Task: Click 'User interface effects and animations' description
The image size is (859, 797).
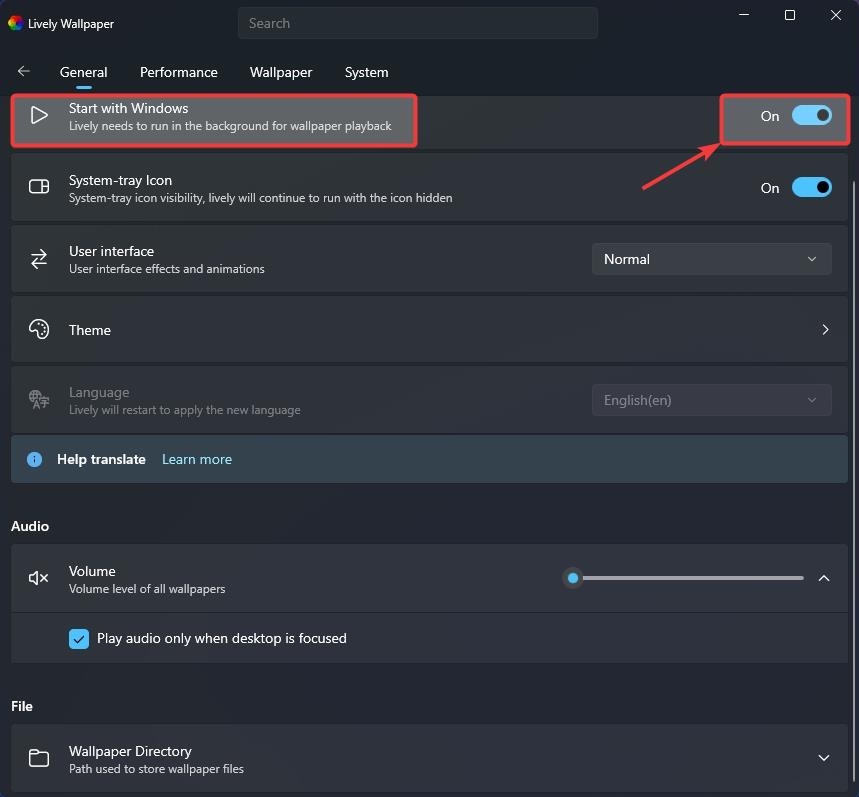Action: (167, 269)
